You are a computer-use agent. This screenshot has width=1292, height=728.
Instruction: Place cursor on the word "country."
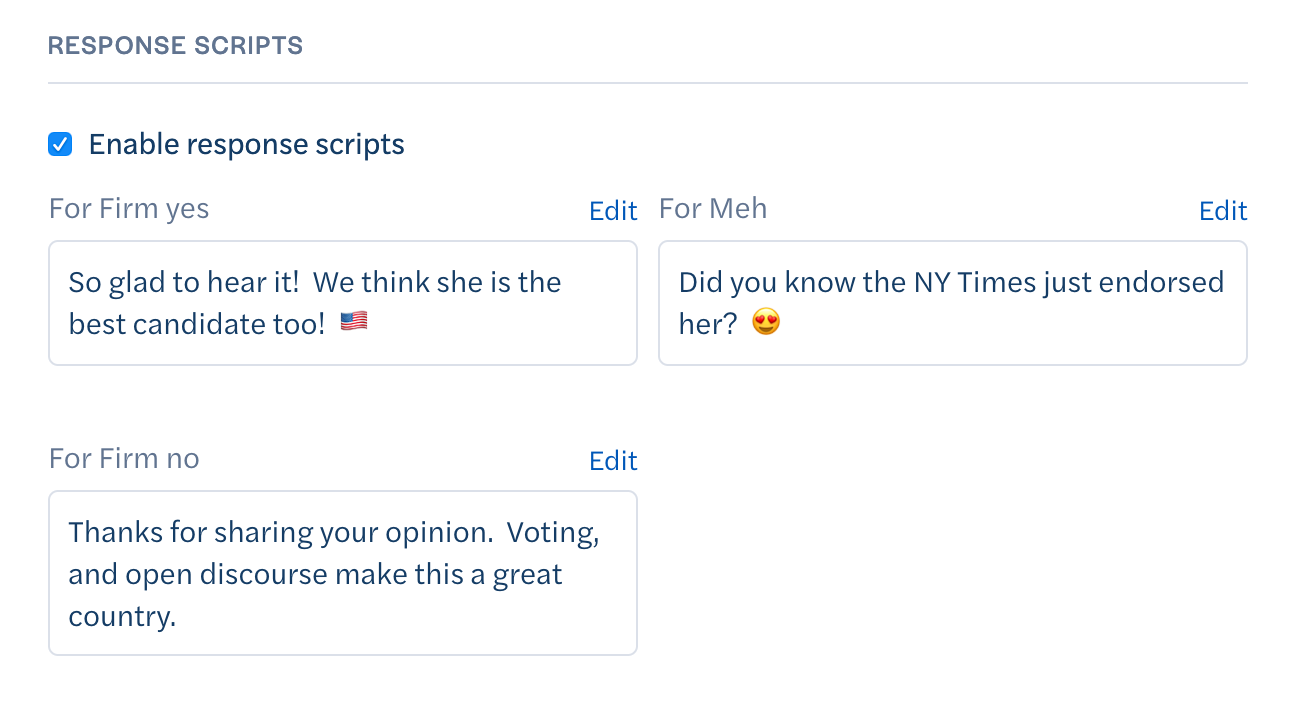coord(122,616)
